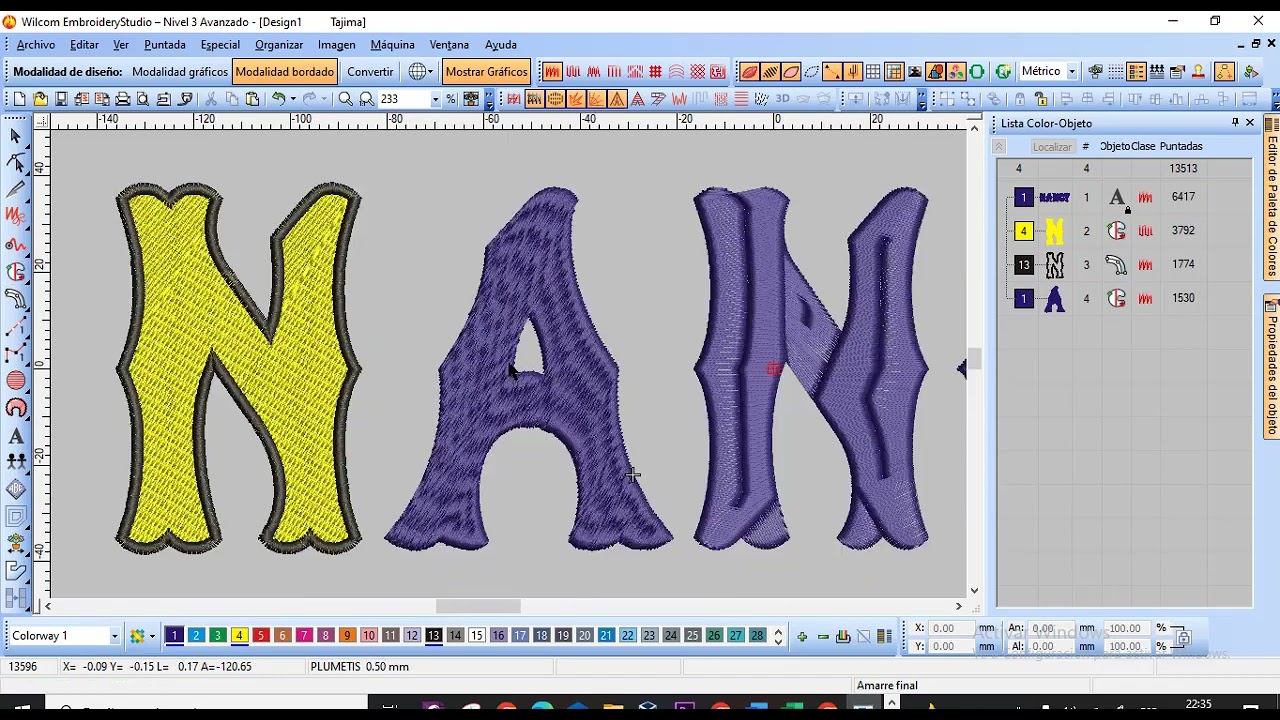
Task: Click the Open design folder icon
Action: 40,99
